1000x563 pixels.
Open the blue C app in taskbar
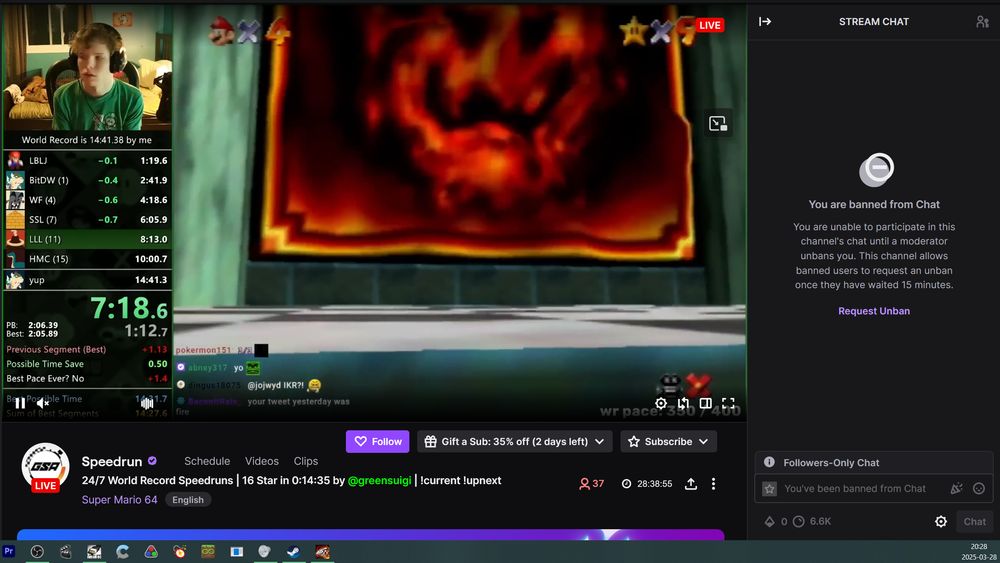click(122, 552)
